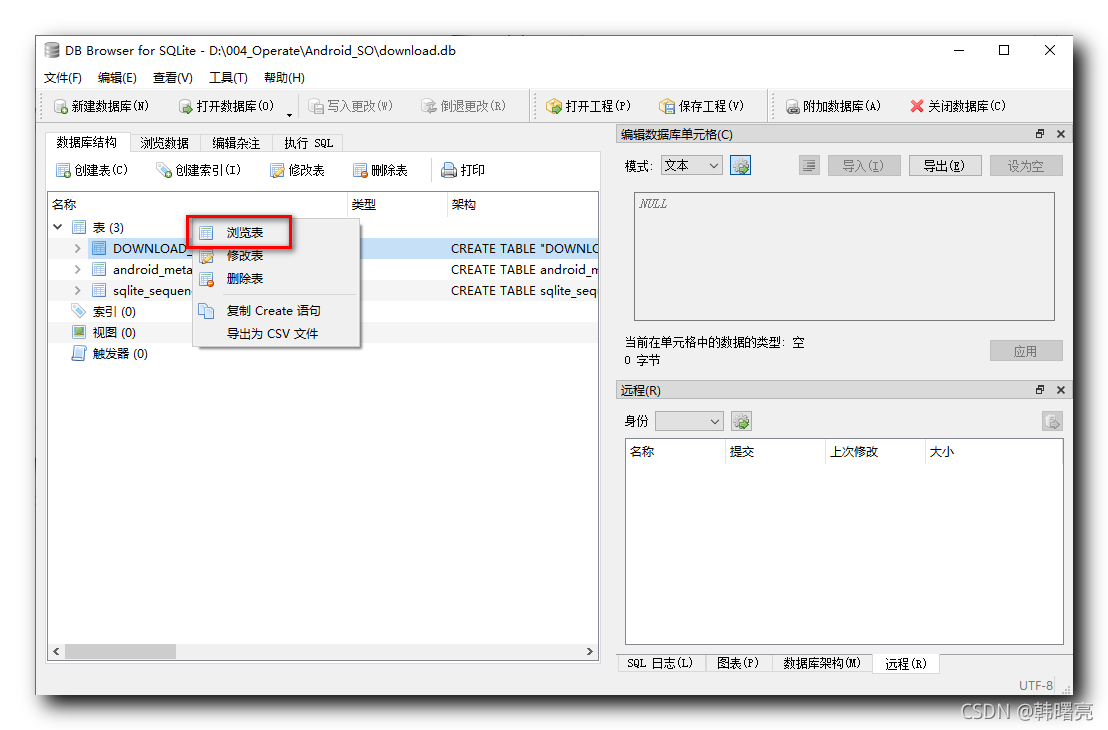Screen dimensions: 1108x730
Task: Click inside the NULL cell editor text area
Action: pos(844,257)
